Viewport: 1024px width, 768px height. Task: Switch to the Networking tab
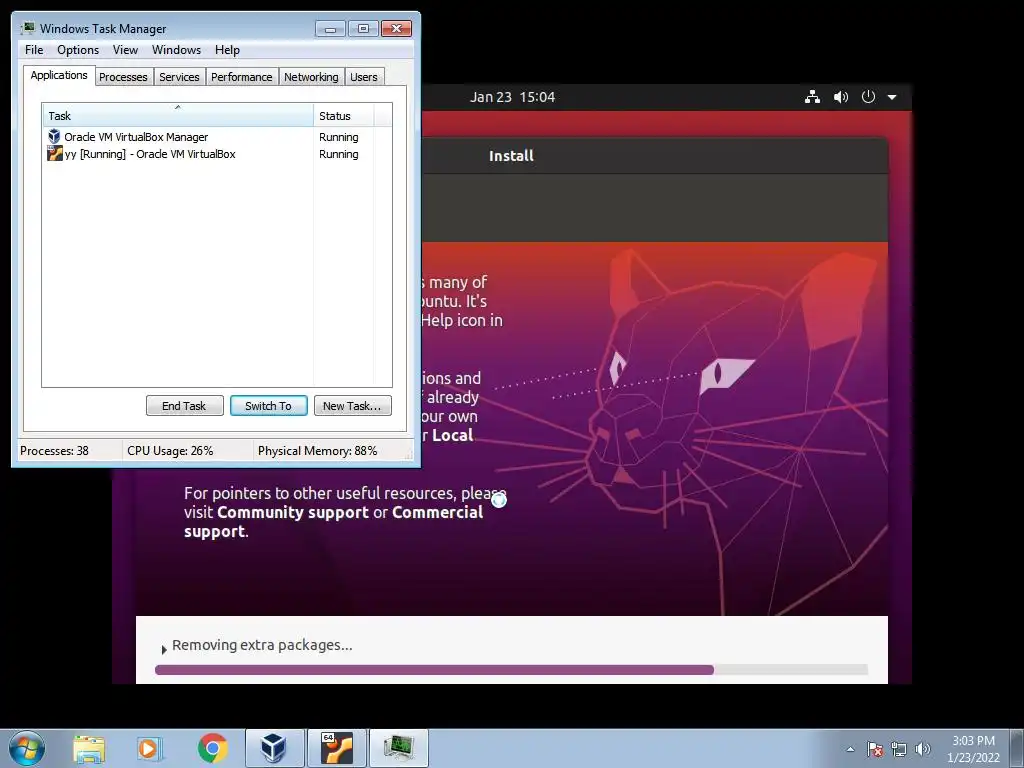pos(311,77)
